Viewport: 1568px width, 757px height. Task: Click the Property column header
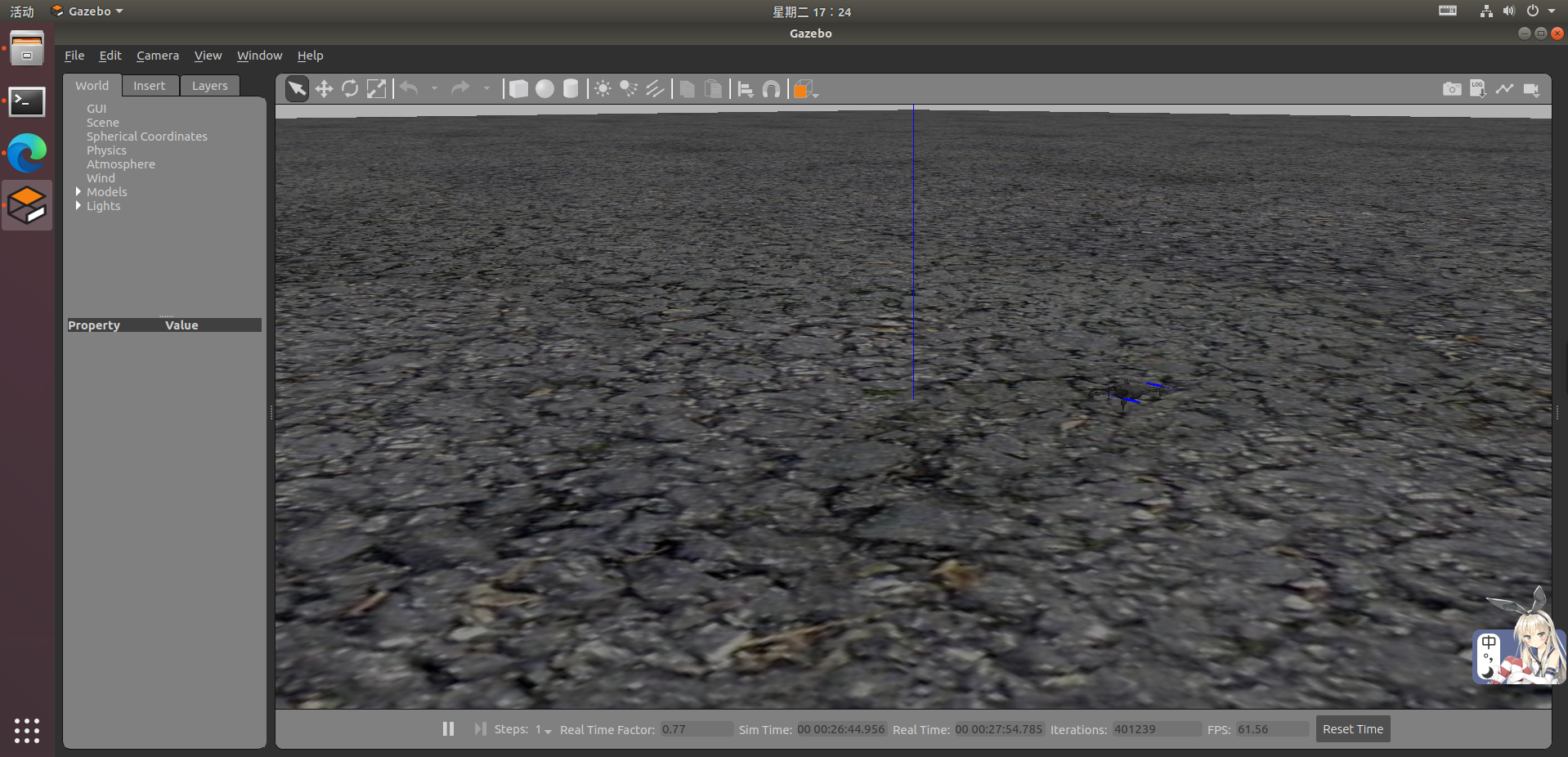click(x=94, y=325)
